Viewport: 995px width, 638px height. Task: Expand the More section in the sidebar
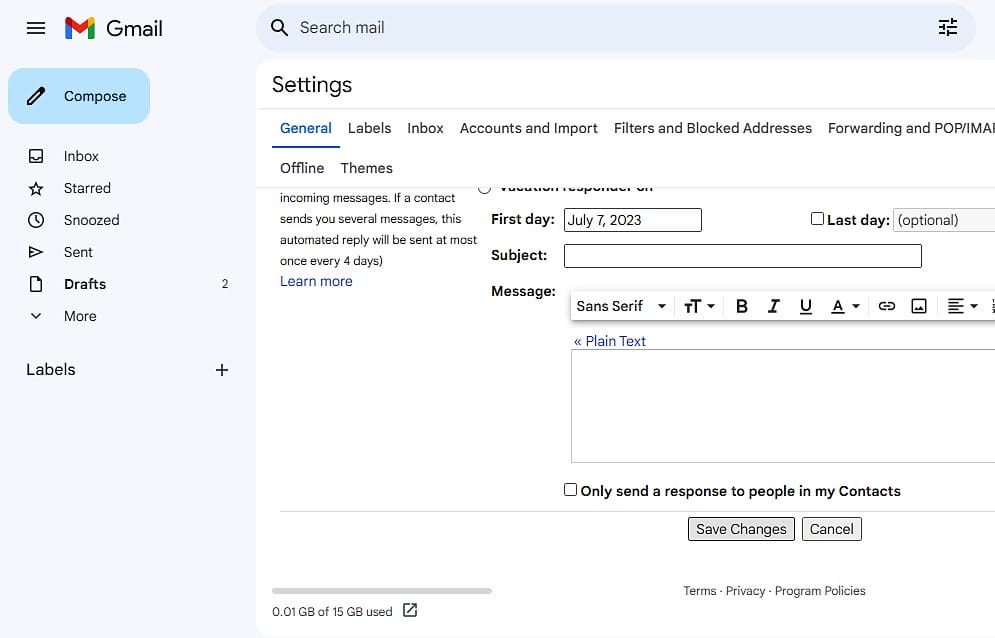[x=78, y=316]
